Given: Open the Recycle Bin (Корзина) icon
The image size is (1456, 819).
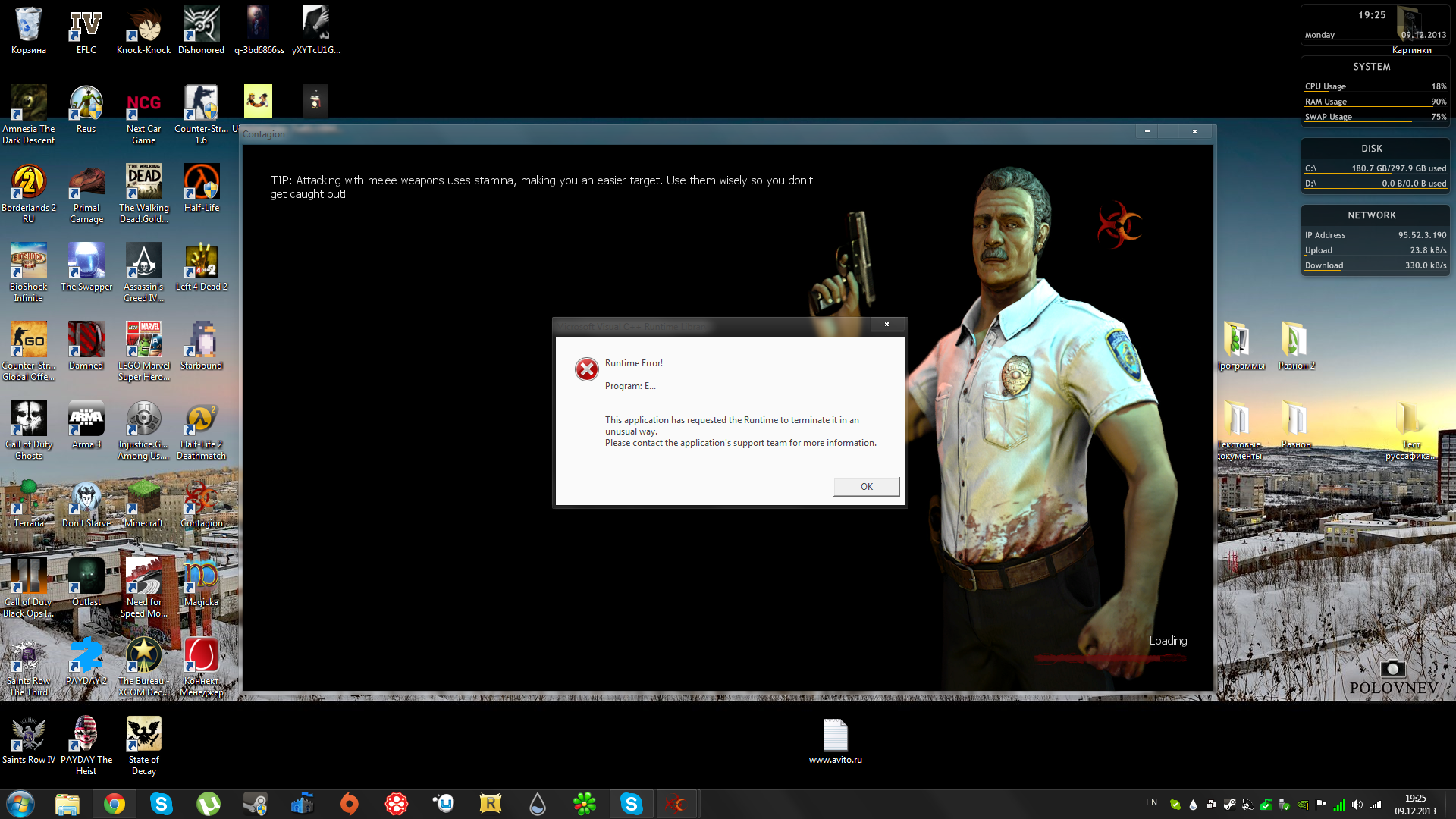Looking at the screenshot, I should pos(29,30).
